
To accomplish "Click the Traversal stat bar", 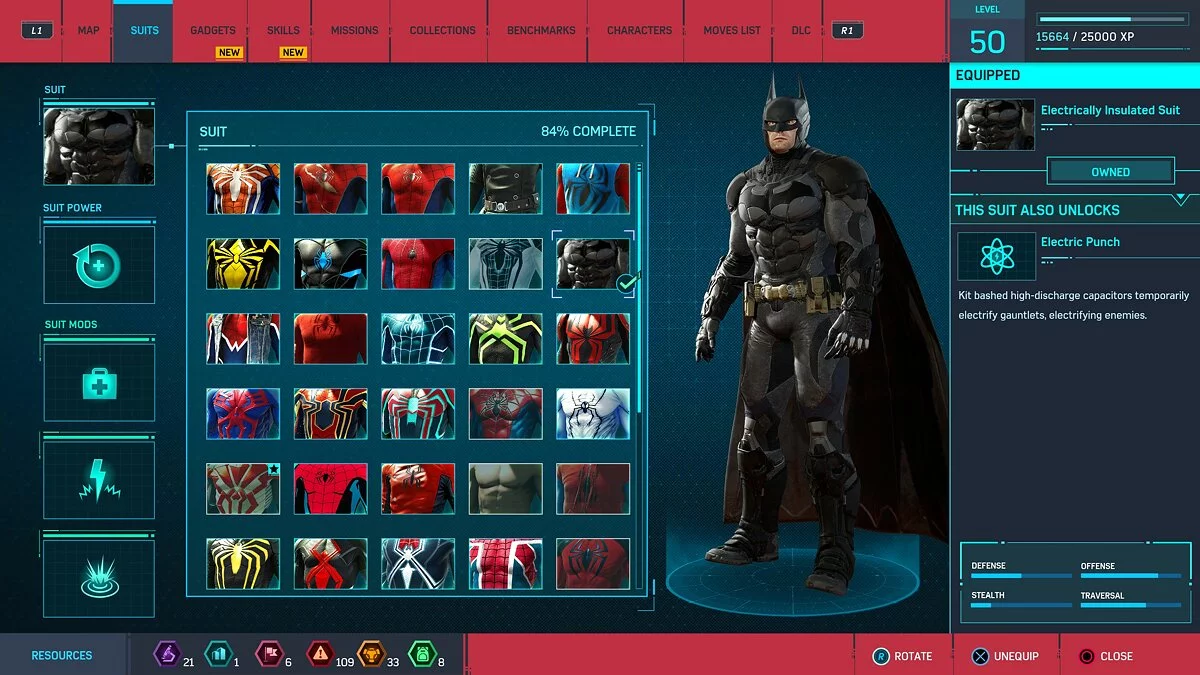I will point(1130,605).
